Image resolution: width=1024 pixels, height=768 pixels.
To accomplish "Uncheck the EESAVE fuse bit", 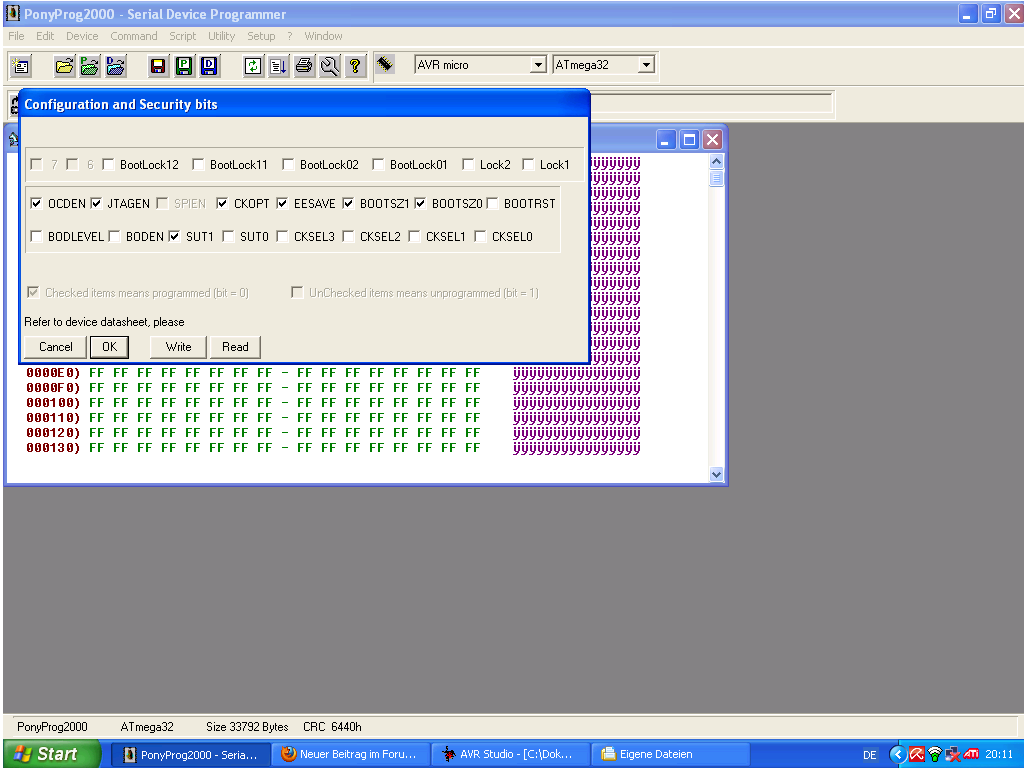I will [x=283, y=204].
